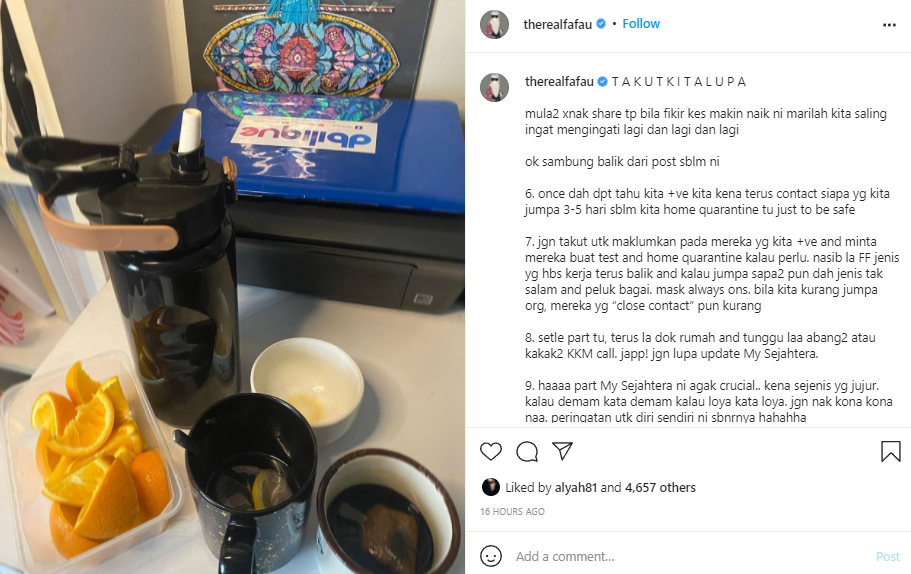Click the Add a comment field

pos(691,556)
